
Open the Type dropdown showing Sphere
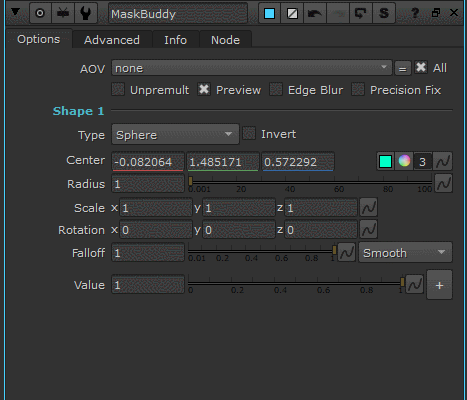point(175,134)
